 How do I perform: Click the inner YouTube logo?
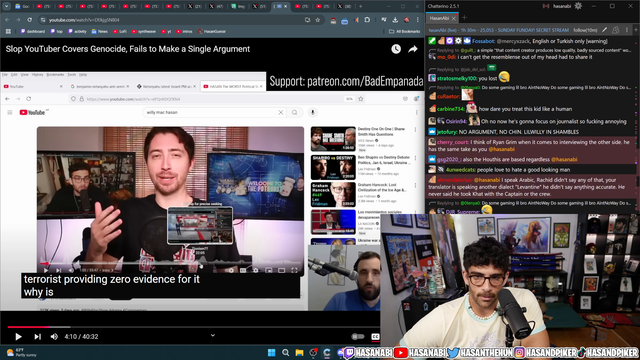coord(32,112)
